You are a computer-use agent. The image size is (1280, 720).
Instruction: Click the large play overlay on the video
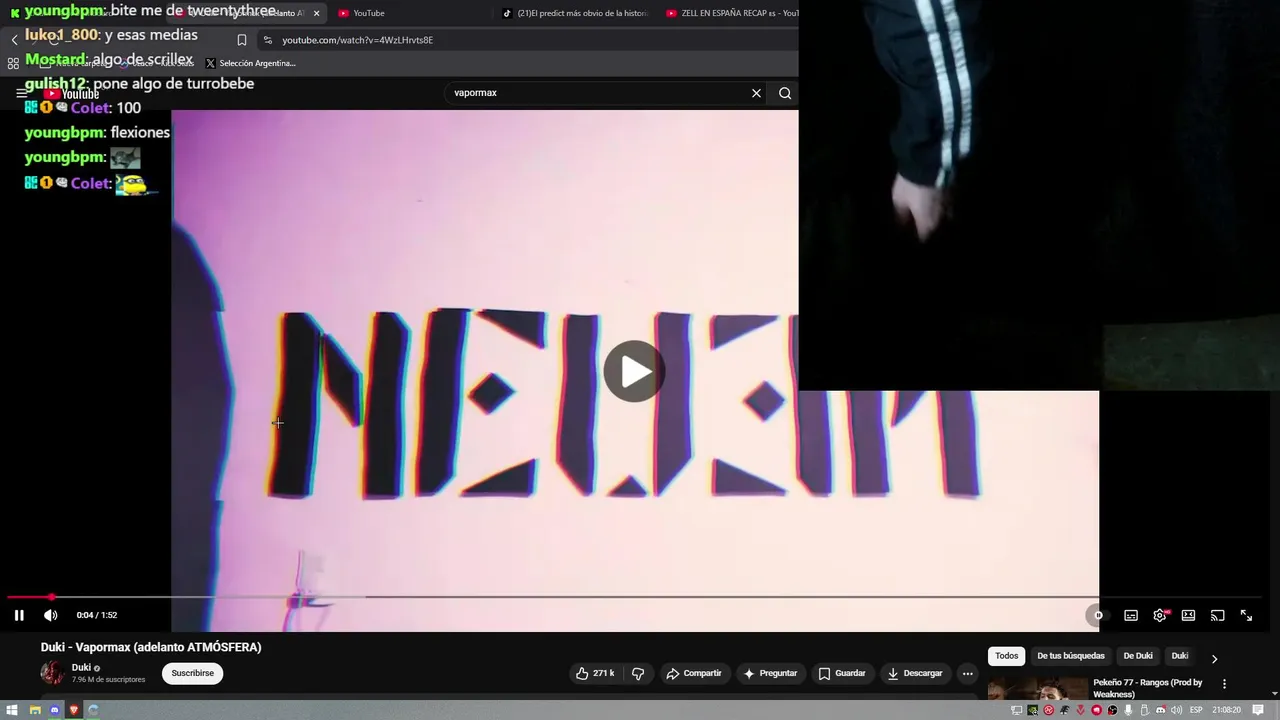click(634, 372)
